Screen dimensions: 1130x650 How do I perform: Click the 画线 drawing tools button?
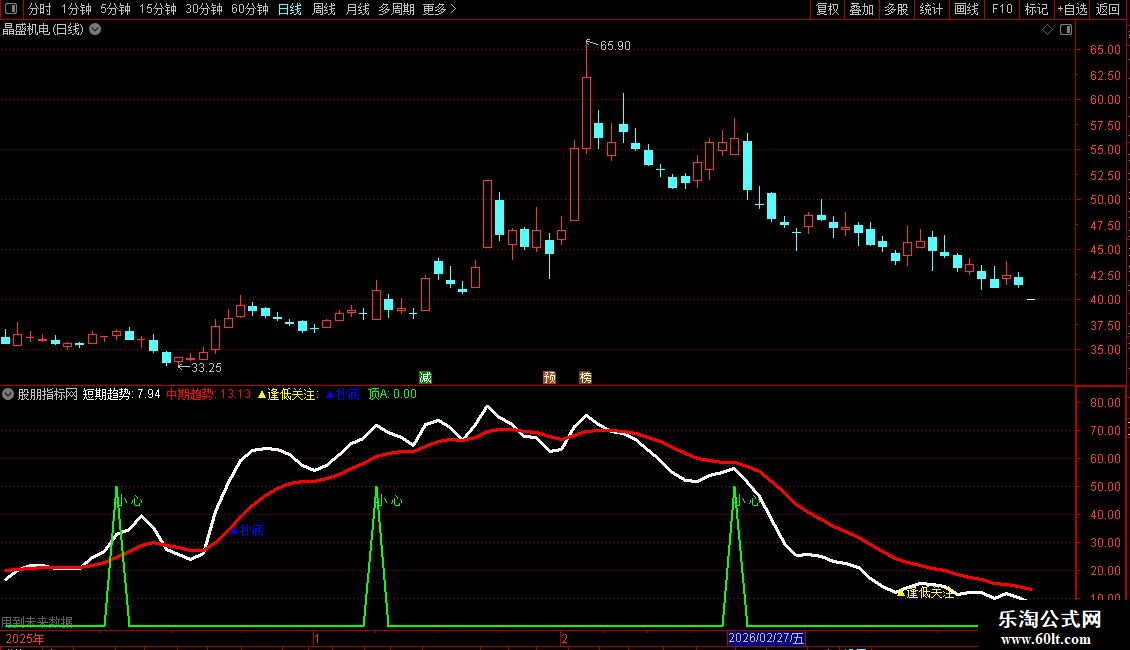pos(966,10)
